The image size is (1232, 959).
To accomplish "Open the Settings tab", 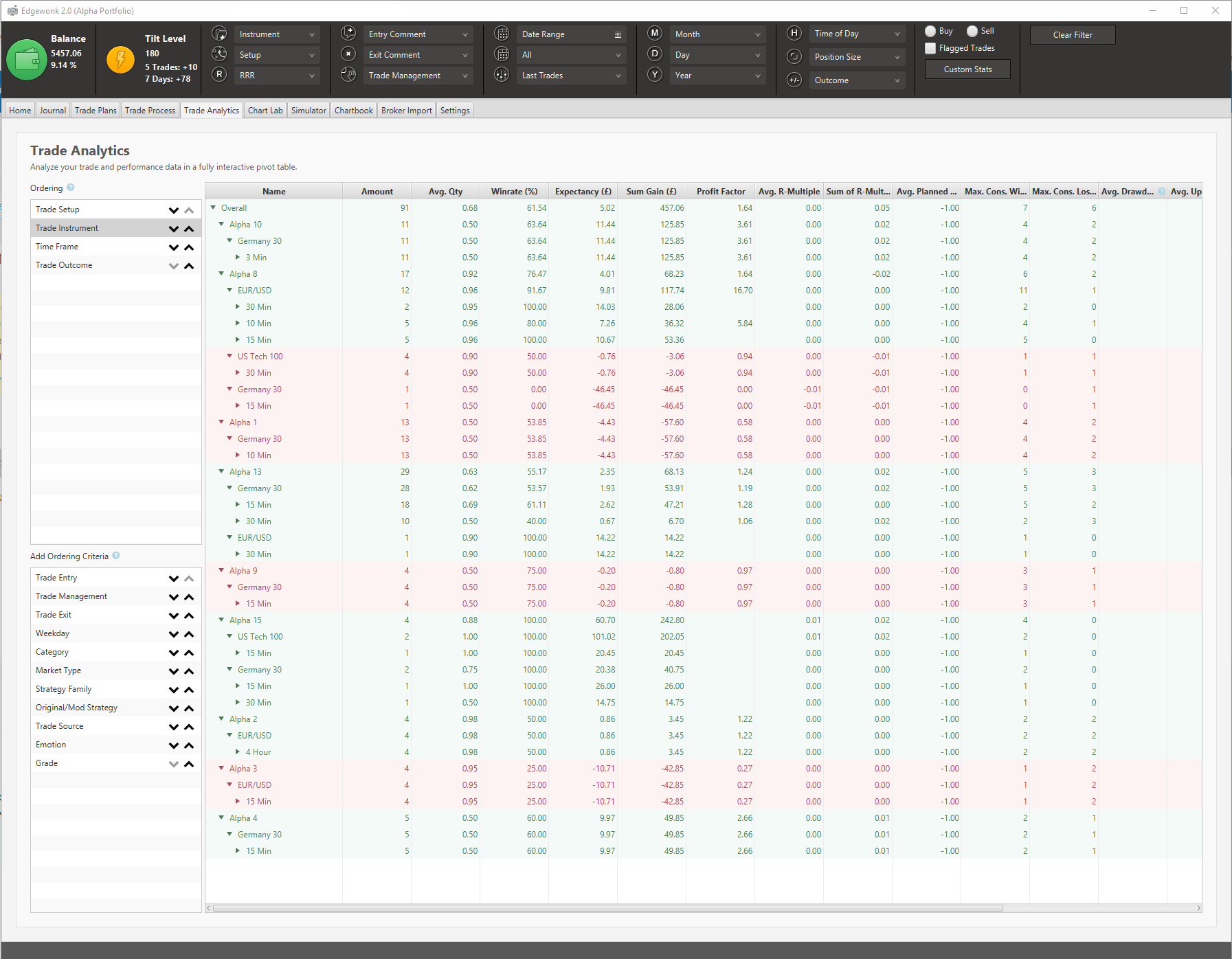I will click(455, 110).
